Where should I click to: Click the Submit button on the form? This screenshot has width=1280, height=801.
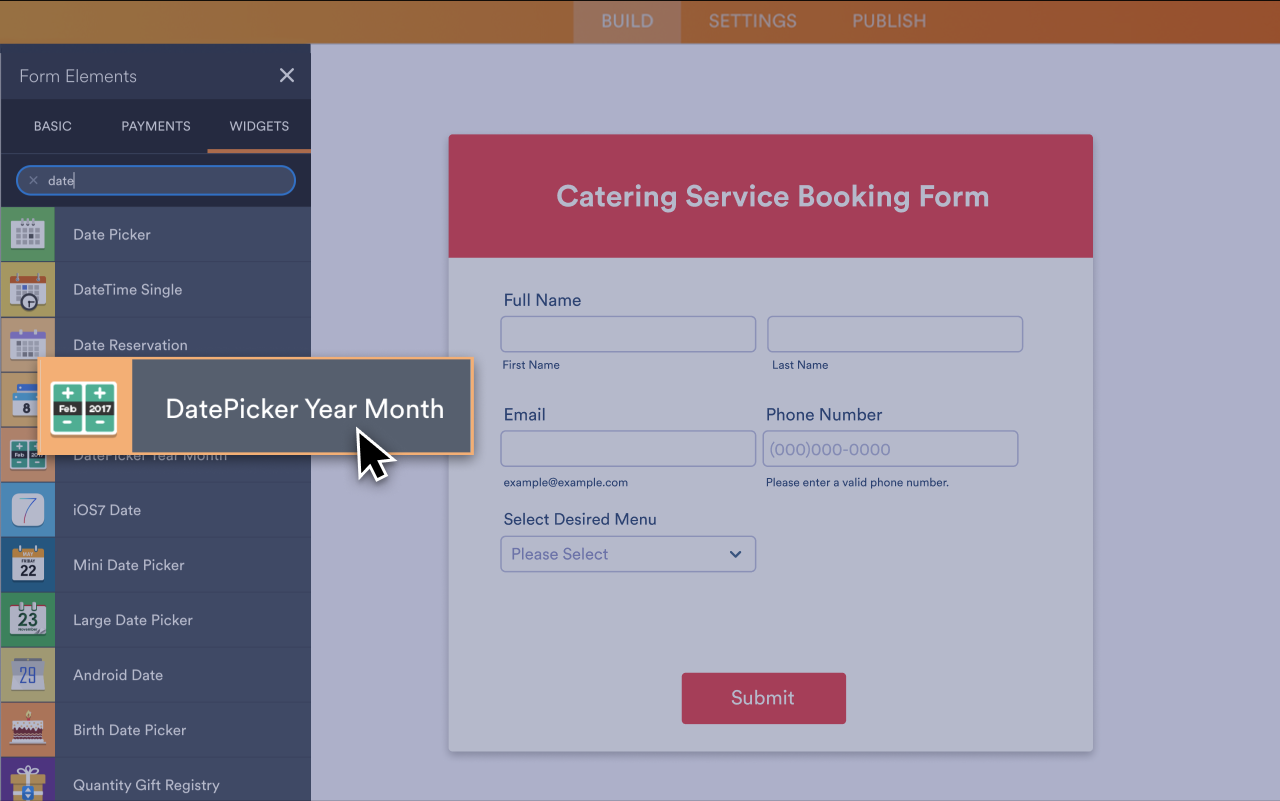pyautogui.click(x=763, y=698)
